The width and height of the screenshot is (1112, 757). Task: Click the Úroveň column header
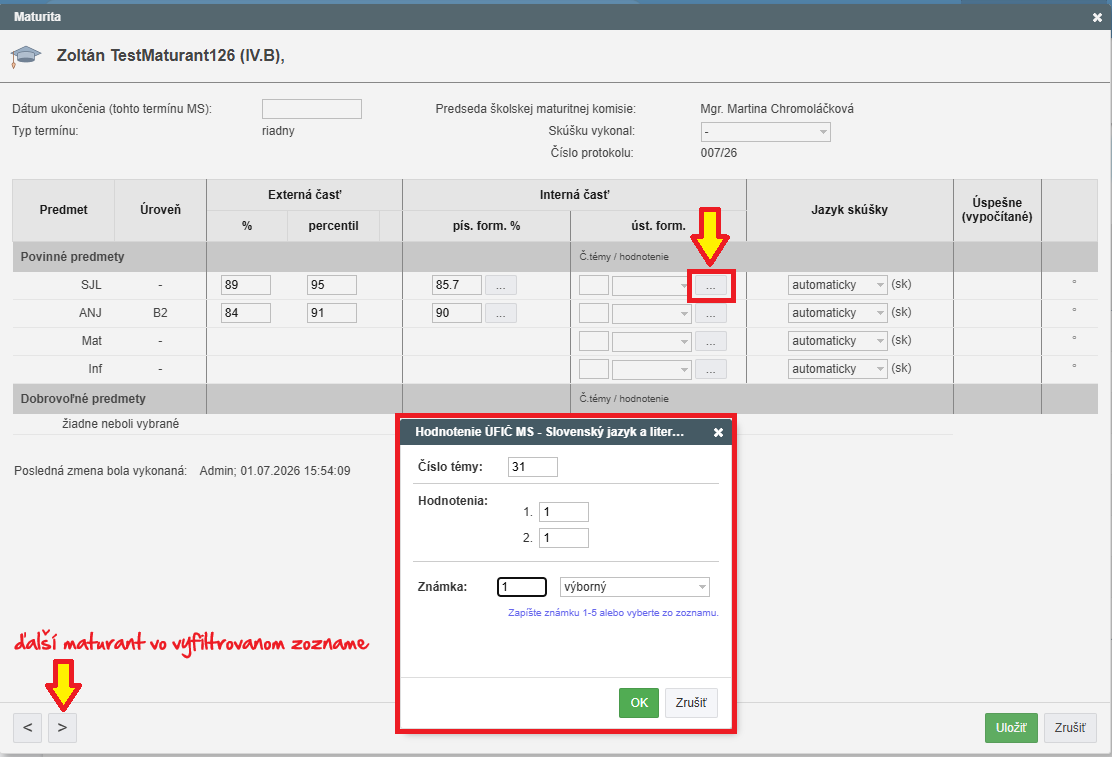pyautogui.click(x=160, y=210)
